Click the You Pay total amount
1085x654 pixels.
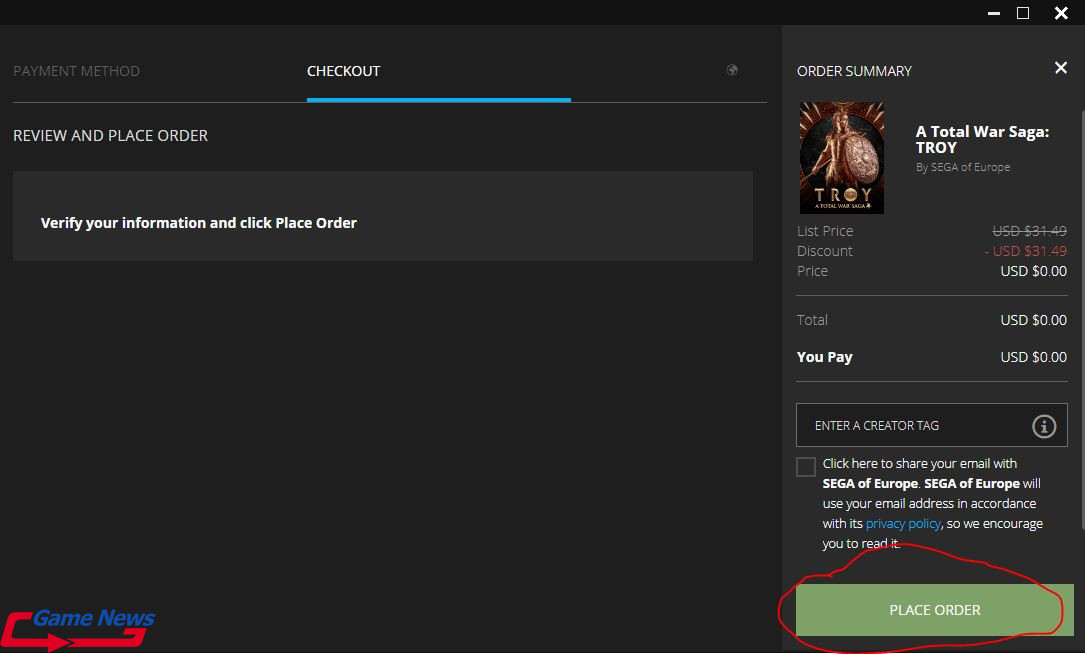(1033, 357)
